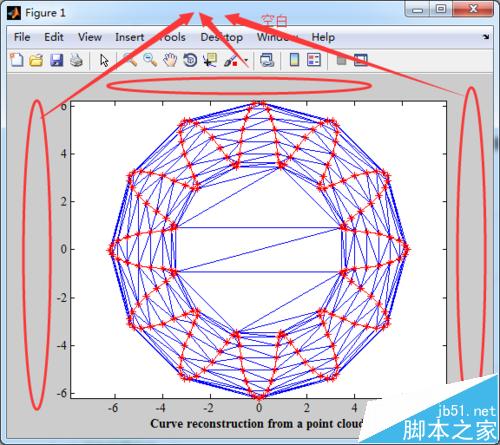500x445 pixels.
Task: Open the Insert menu
Action: pos(130,37)
